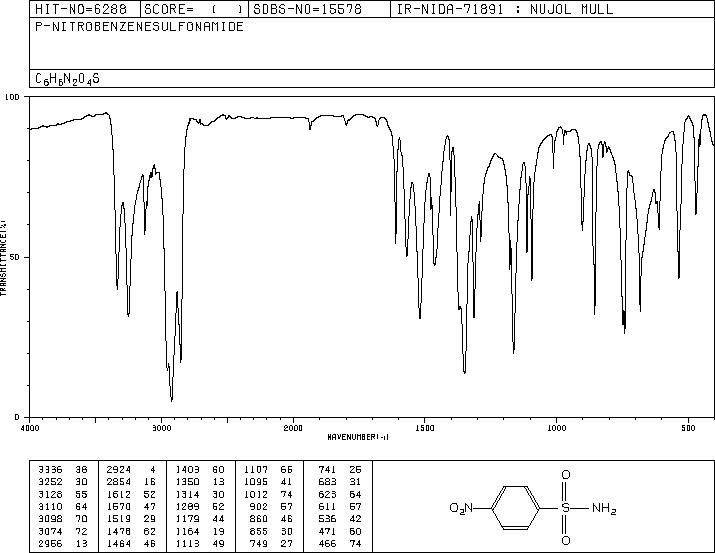The height and width of the screenshot is (553, 715).
Task: Select the C6H6N2O4S molecular formula
Action: (67, 79)
